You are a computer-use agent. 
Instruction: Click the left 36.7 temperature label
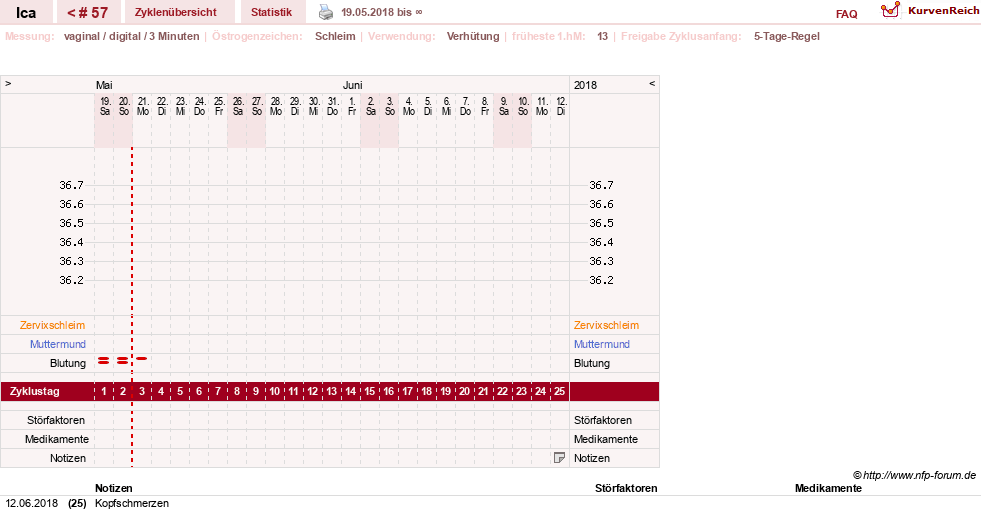point(71,185)
